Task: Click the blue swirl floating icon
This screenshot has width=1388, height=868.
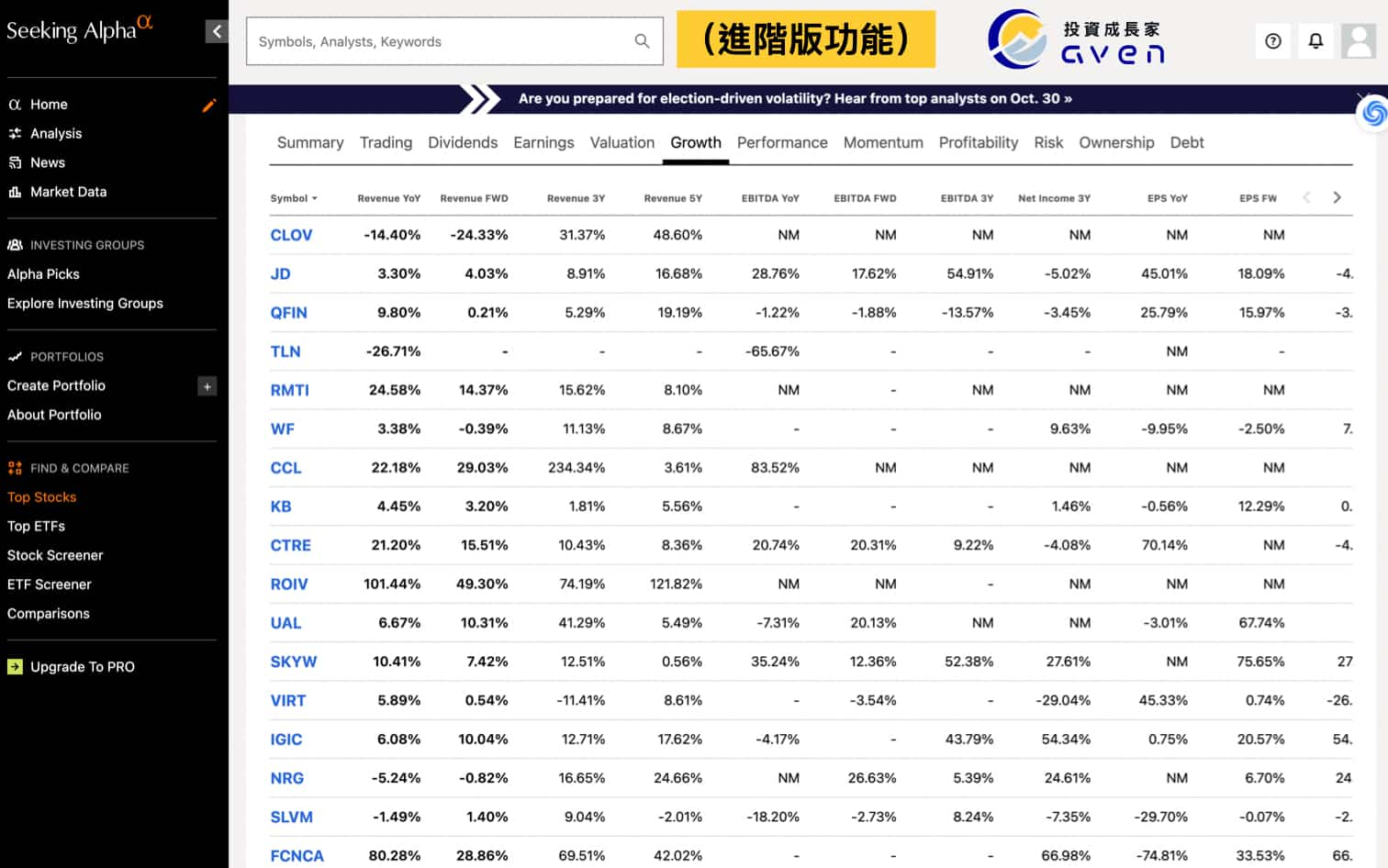Action: coord(1373,113)
